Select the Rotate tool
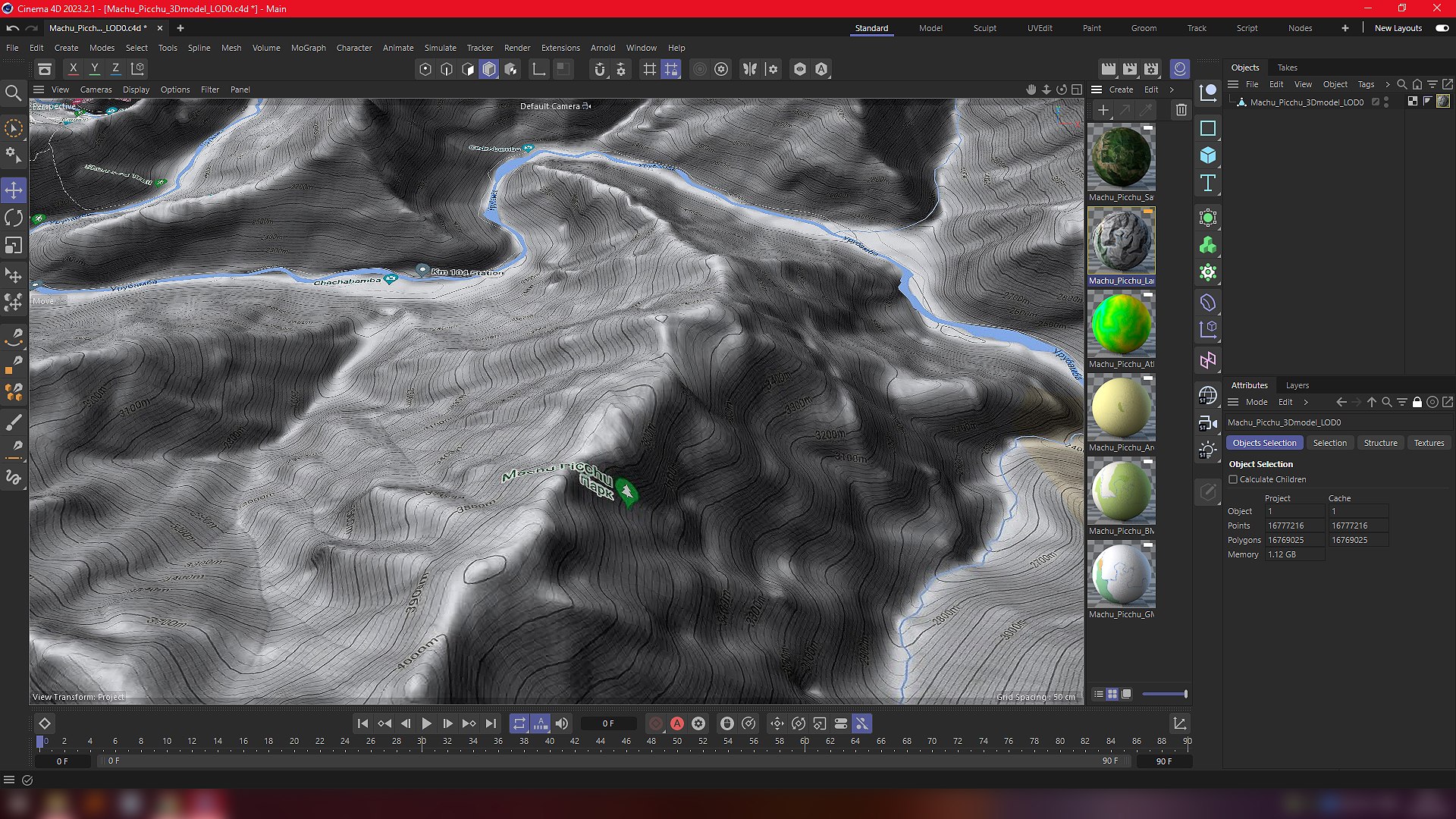This screenshot has width=1456, height=819. [x=14, y=218]
